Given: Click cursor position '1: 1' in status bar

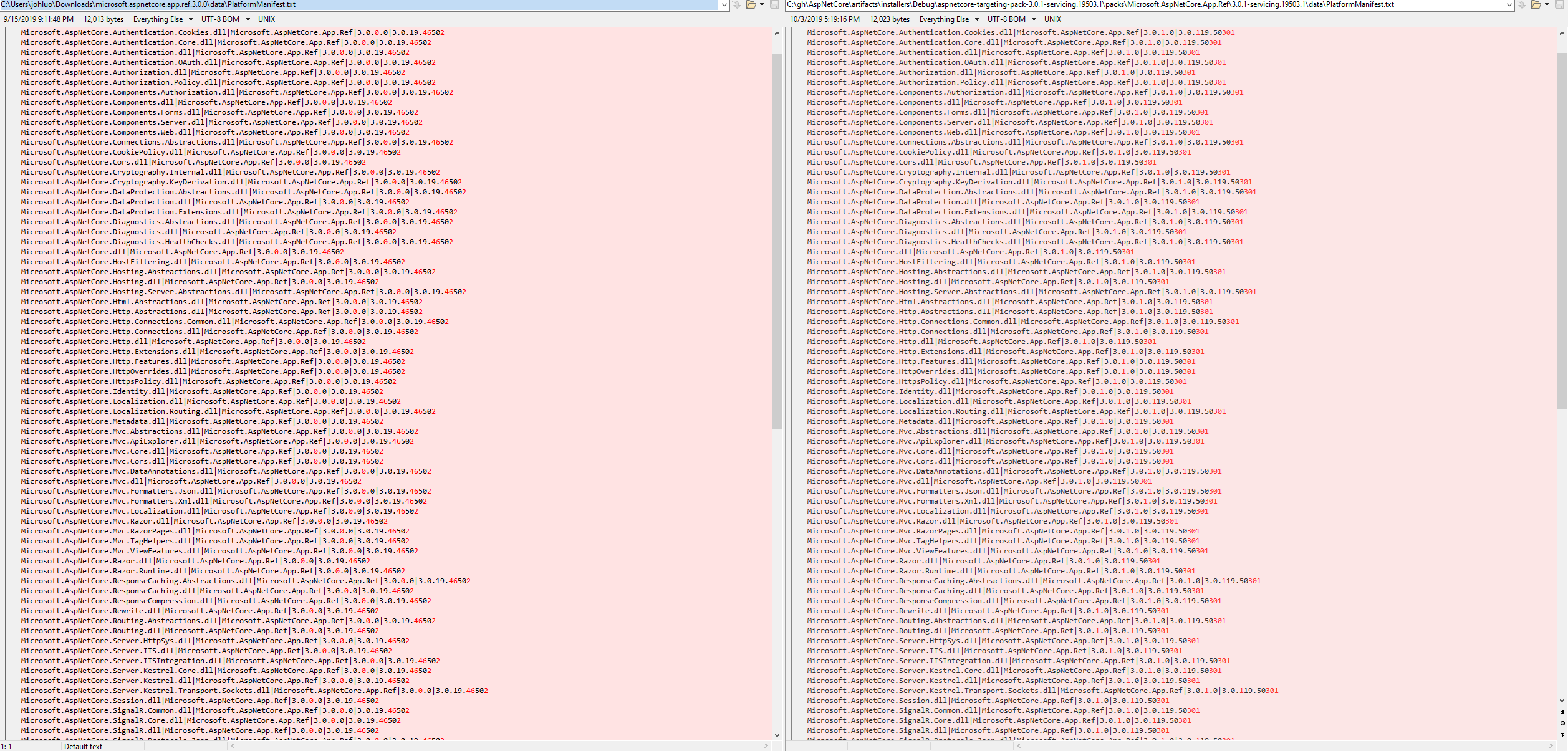Looking at the screenshot, I should point(6,746).
